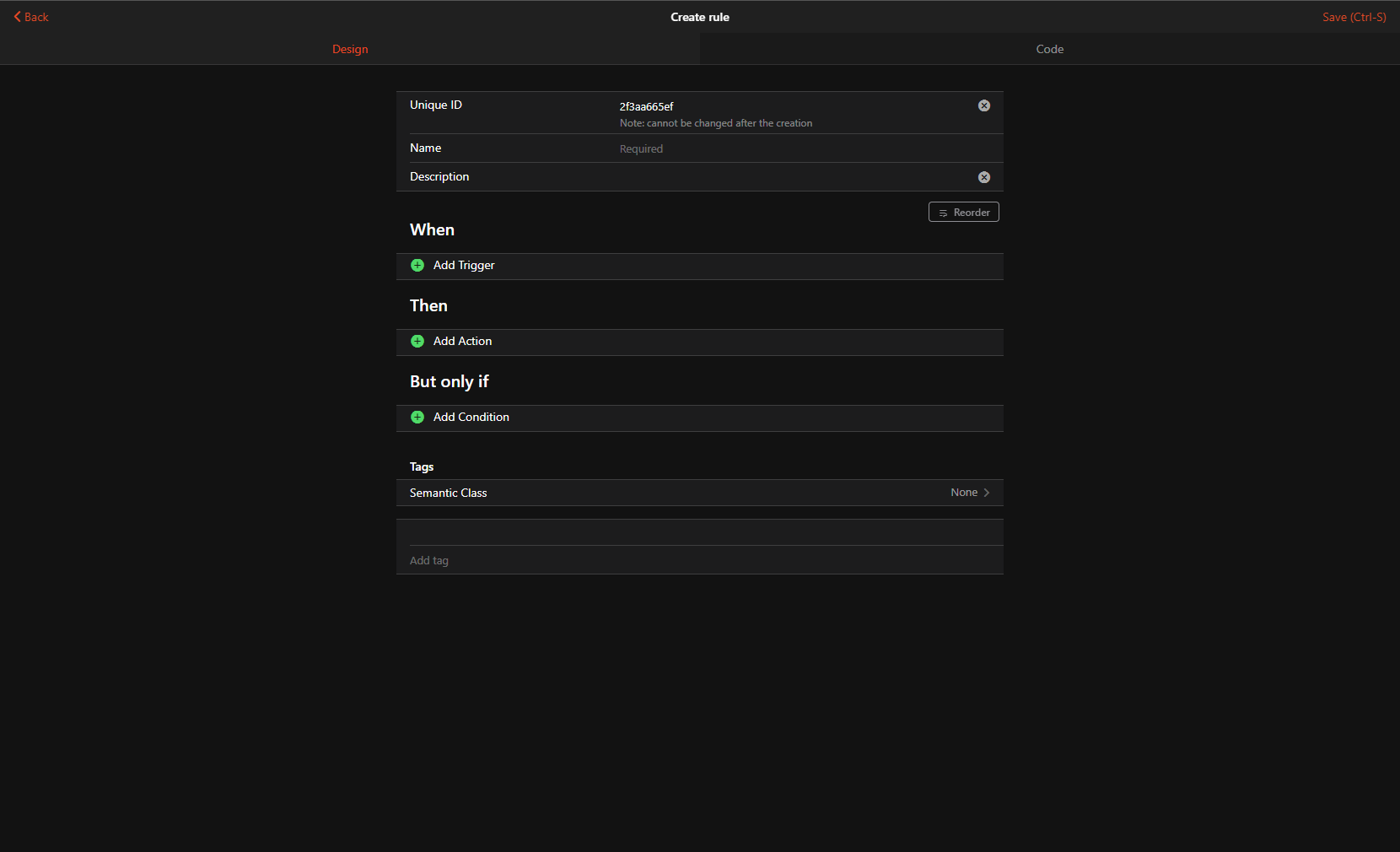Switch to the Code tab
This screenshot has width=1400, height=852.
coord(1049,49)
